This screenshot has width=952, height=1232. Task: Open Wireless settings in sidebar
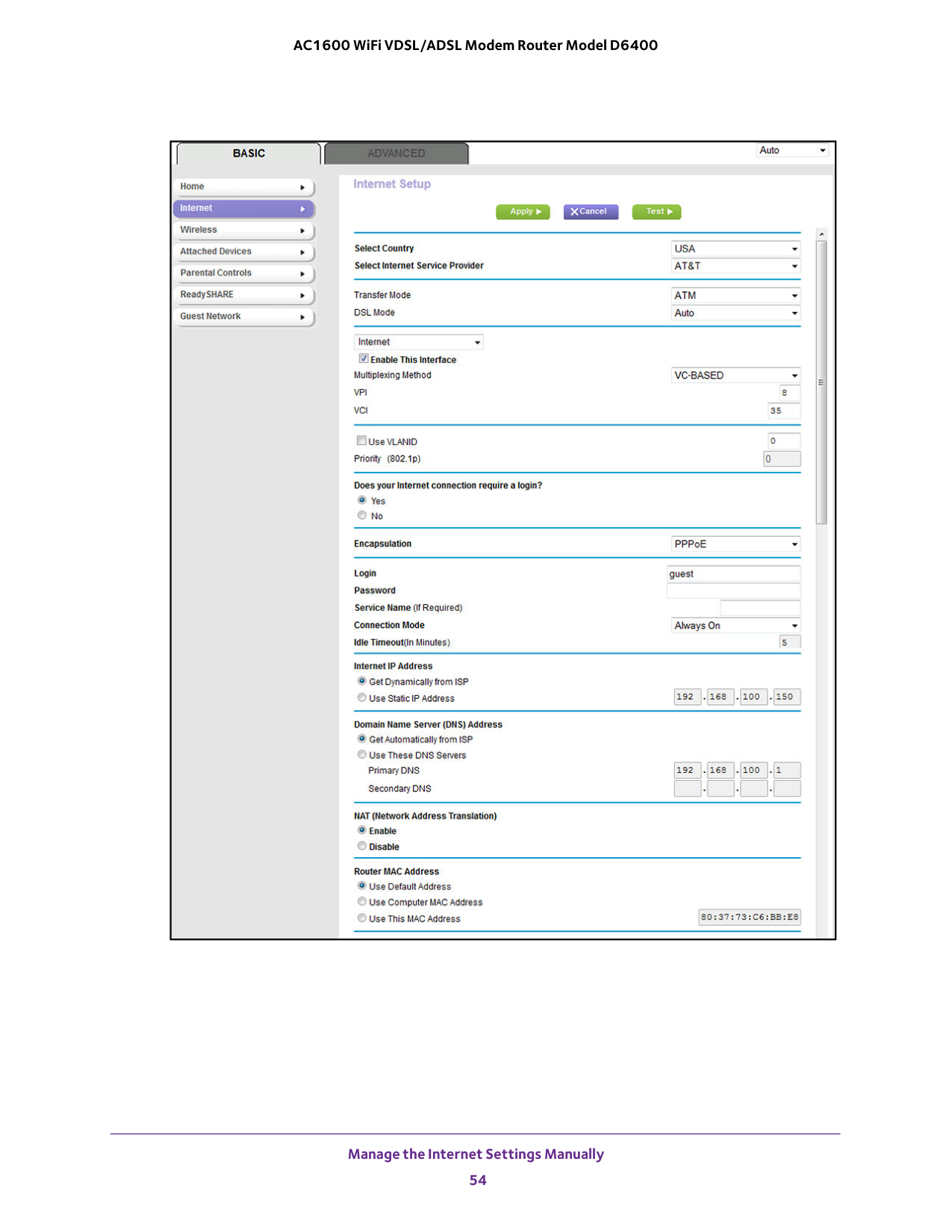[243, 230]
